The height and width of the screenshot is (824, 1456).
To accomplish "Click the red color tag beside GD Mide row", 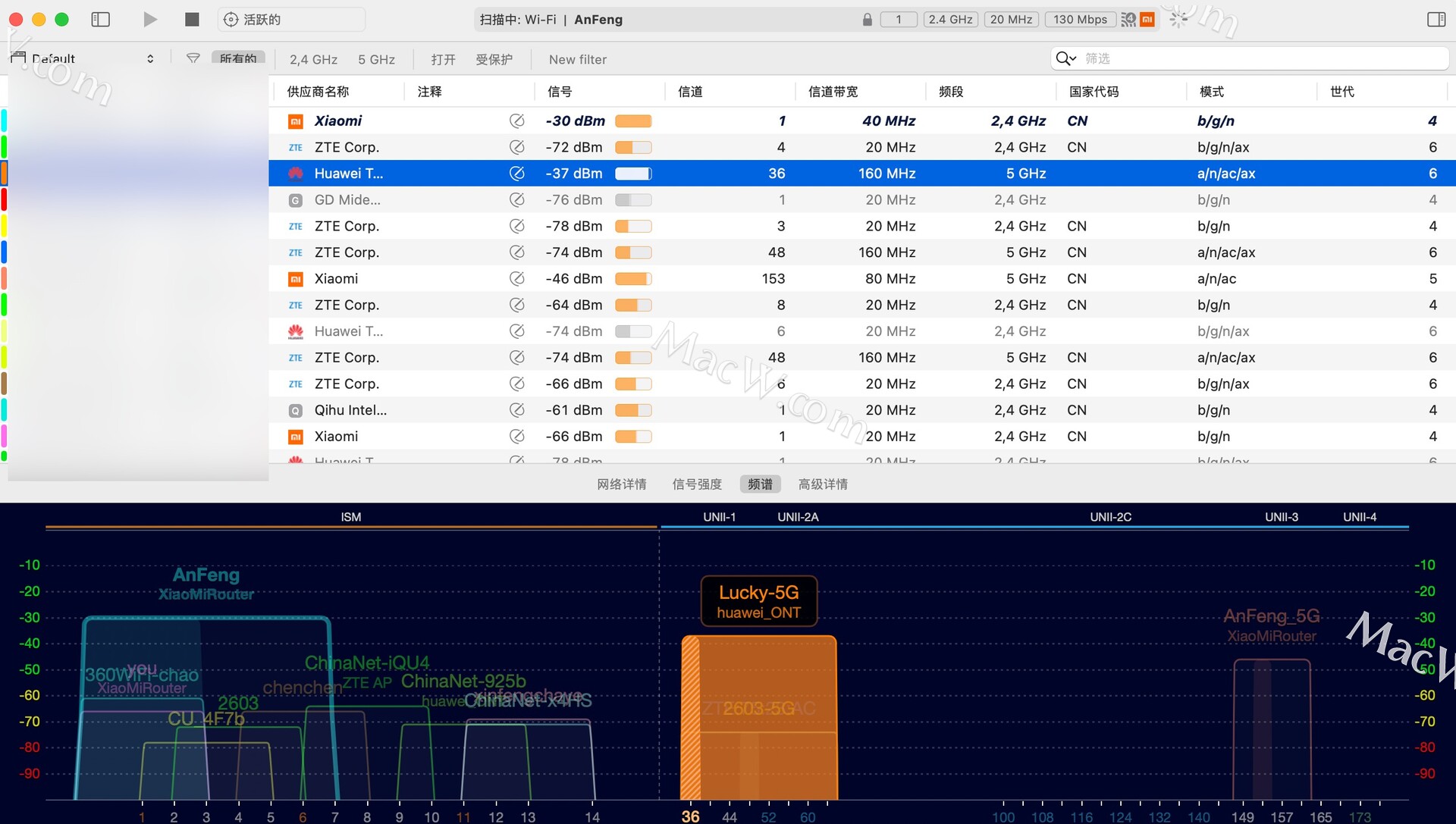I will (x=4, y=200).
